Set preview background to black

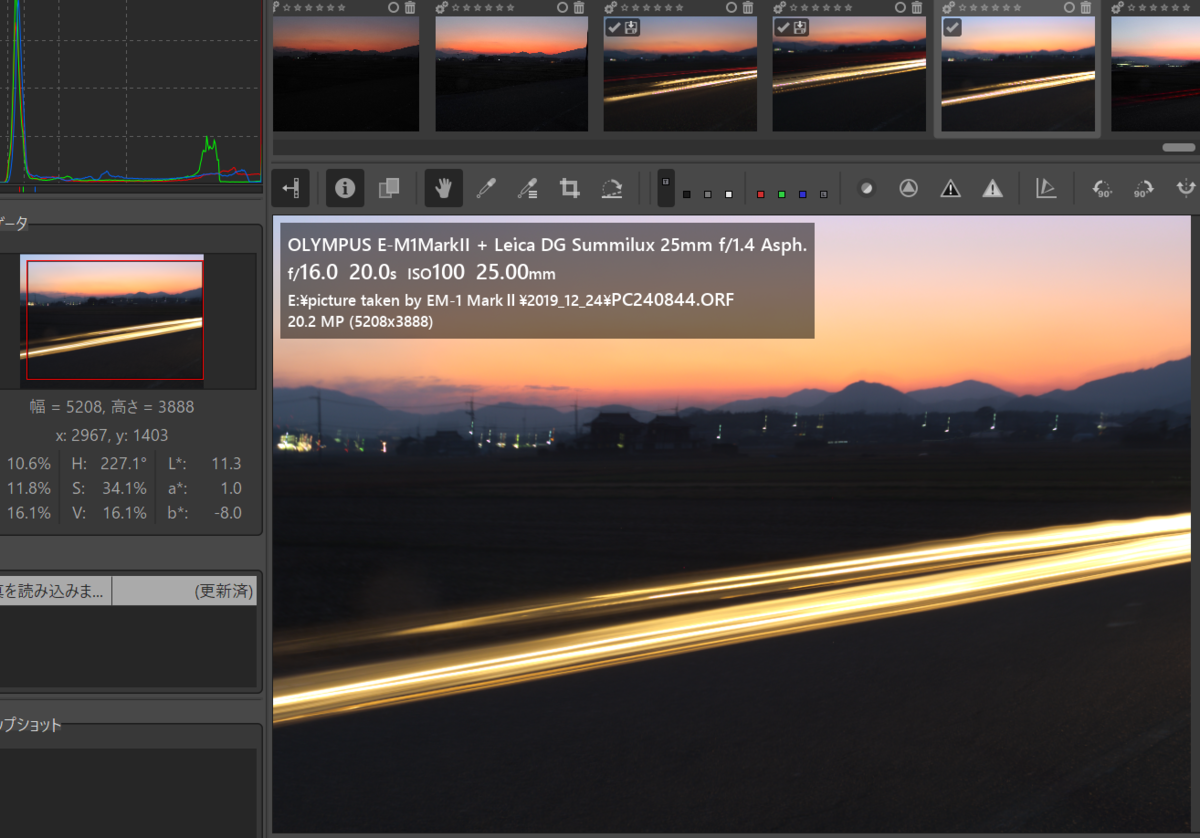687,194
